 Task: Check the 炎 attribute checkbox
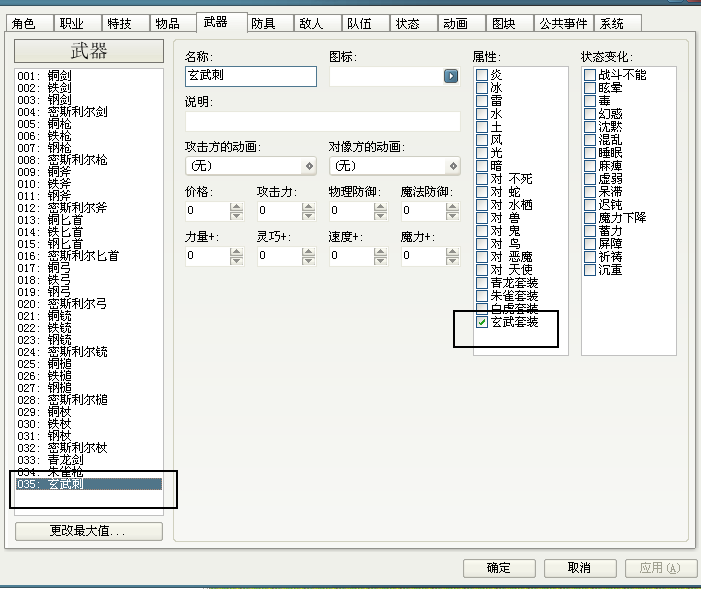tap(481, 75)
